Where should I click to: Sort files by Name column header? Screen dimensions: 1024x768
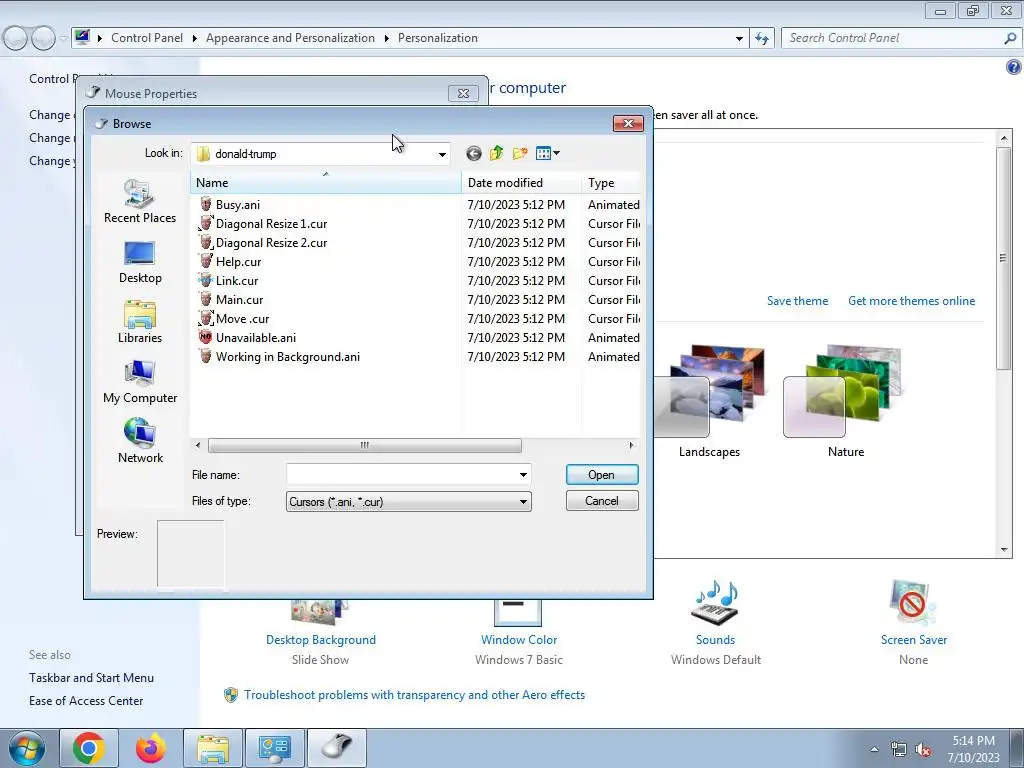coord(325,183)
